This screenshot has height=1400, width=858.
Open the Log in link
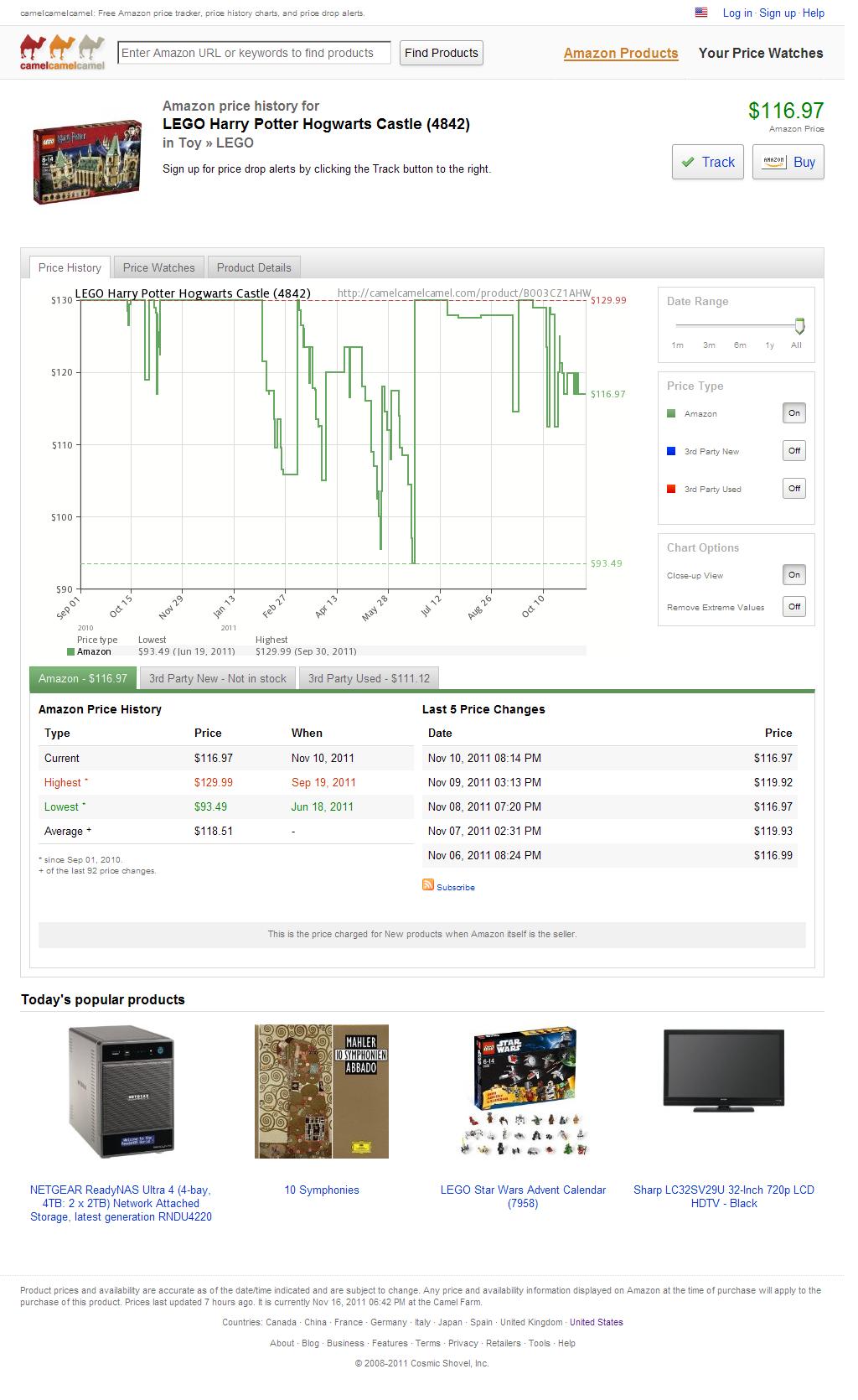coord(737,13)
